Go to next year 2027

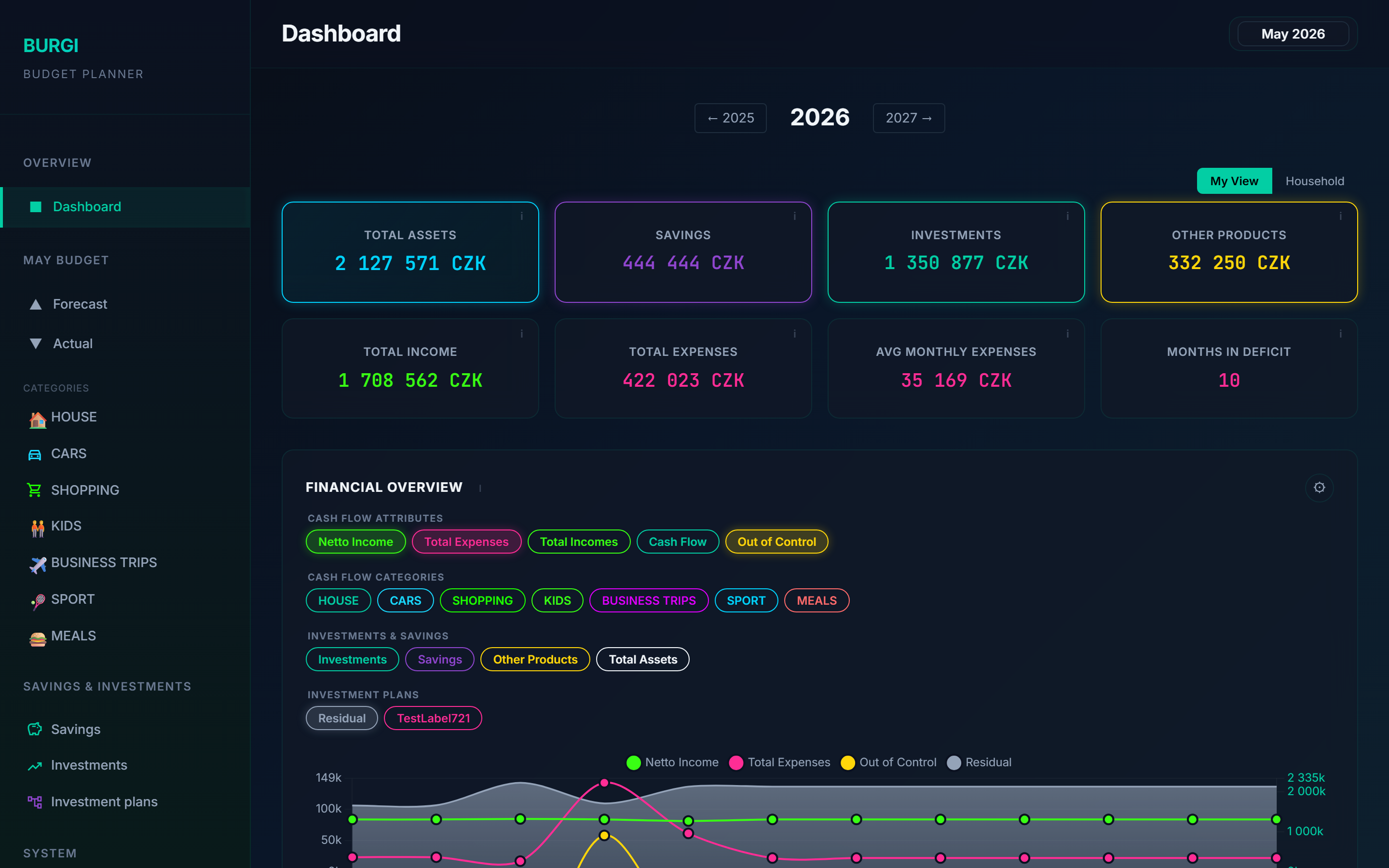tap(909, 118)
